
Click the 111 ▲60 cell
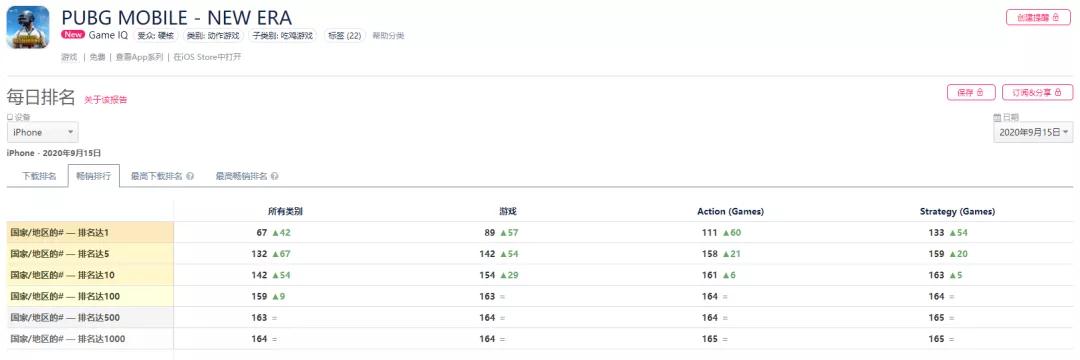[722, 233]
